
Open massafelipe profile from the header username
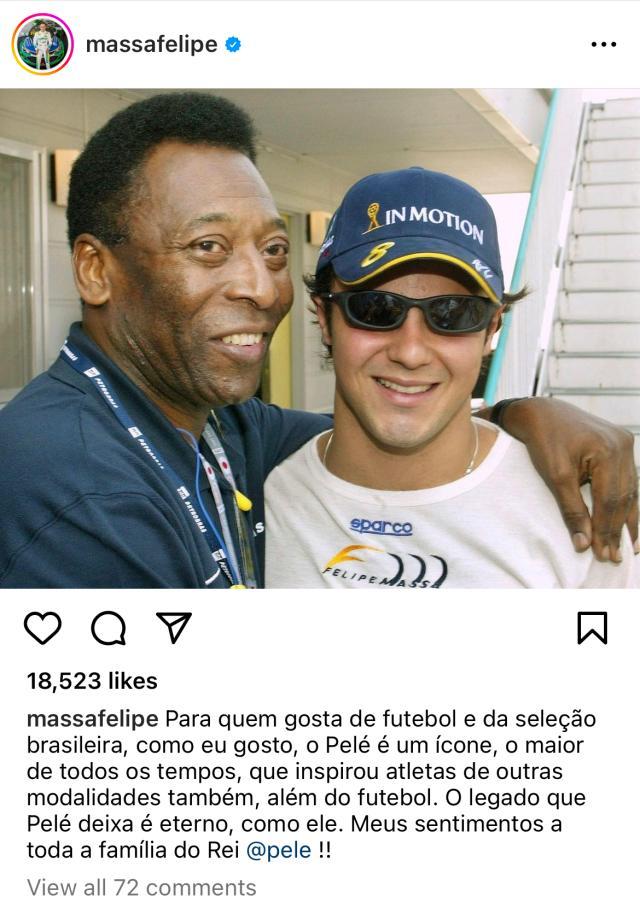click(152, 45)
